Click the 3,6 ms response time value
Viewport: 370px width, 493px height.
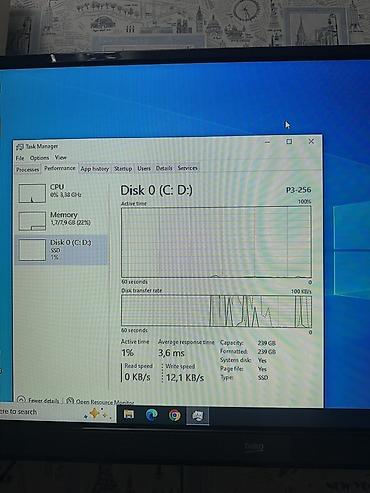(x=171, y=353)
